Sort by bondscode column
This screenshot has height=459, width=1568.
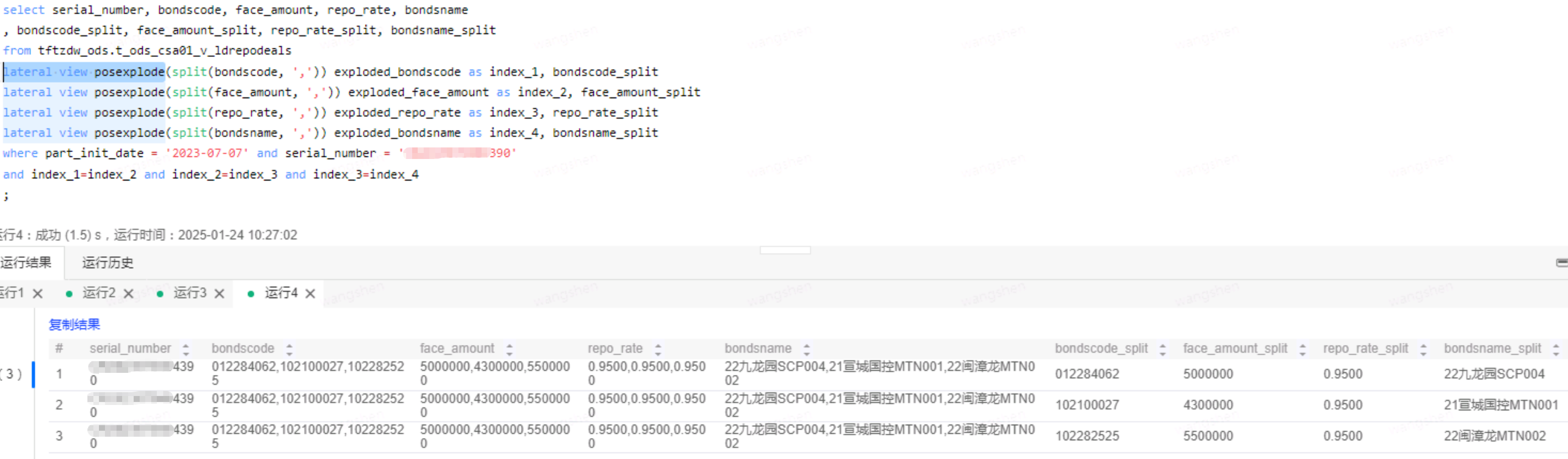pyautogui.click(x=289, y=349)
